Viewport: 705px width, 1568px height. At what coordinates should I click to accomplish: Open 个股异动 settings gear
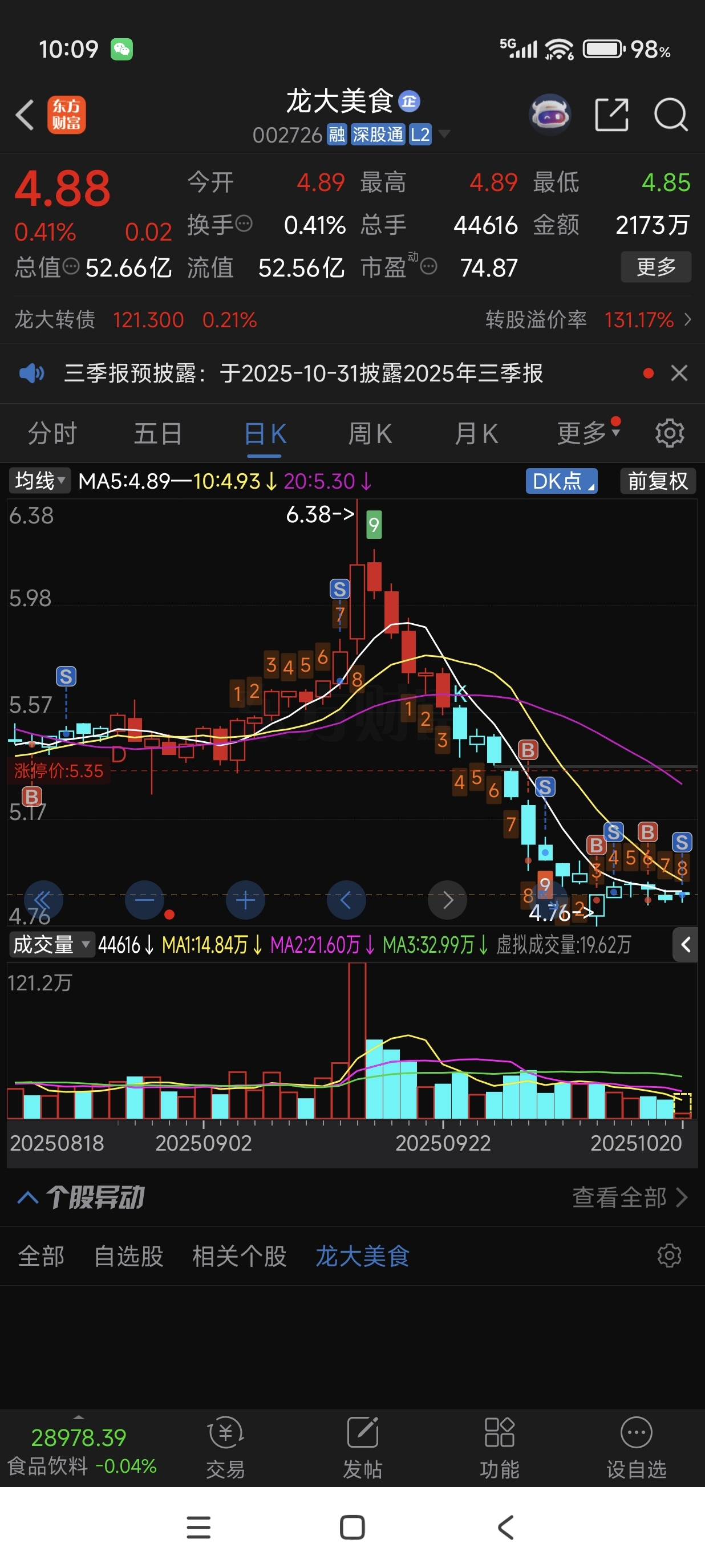pyautogui.click(x=669, y=1256)
